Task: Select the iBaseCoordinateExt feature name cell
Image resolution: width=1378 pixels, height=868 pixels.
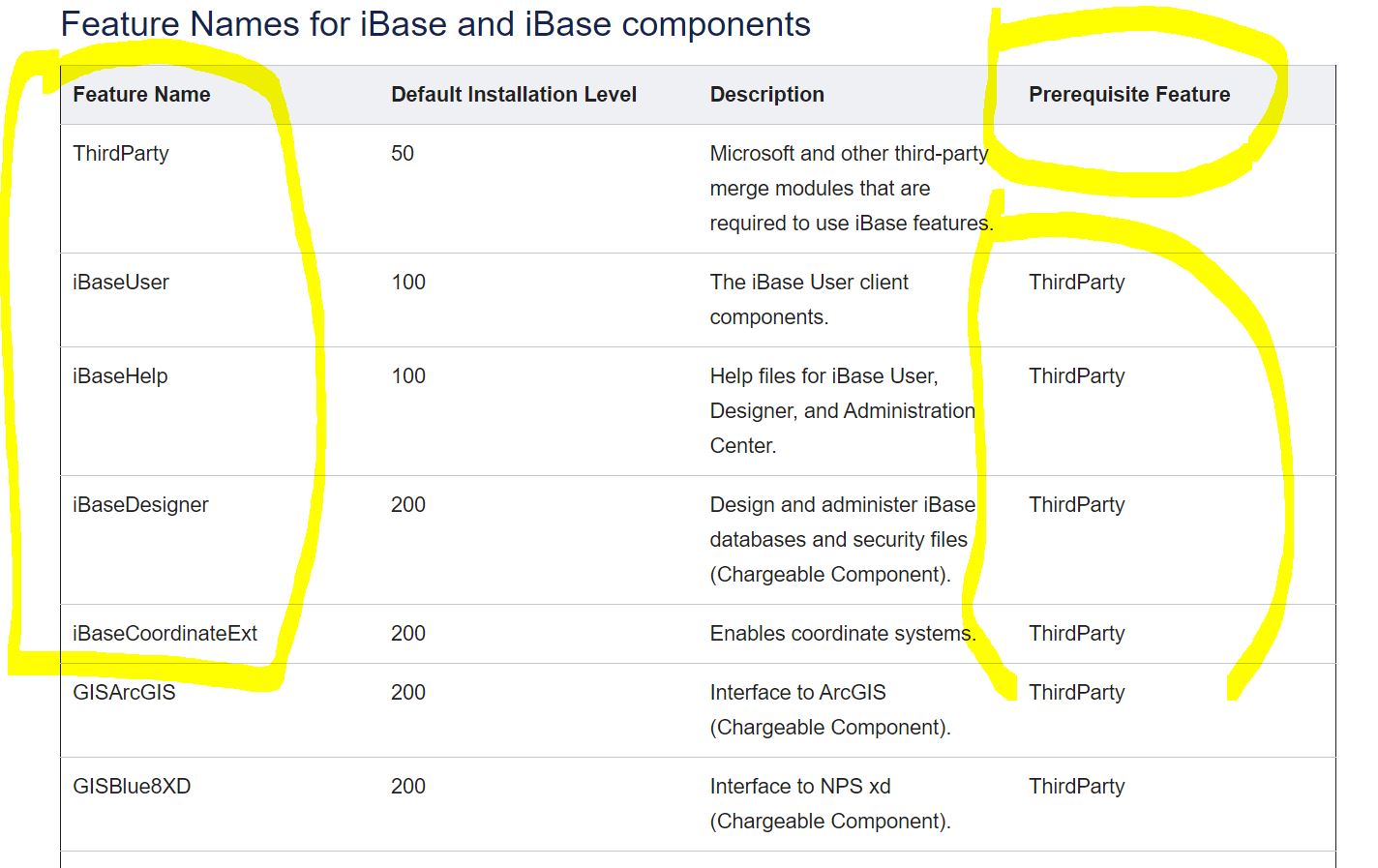Action: pos(164,633)
